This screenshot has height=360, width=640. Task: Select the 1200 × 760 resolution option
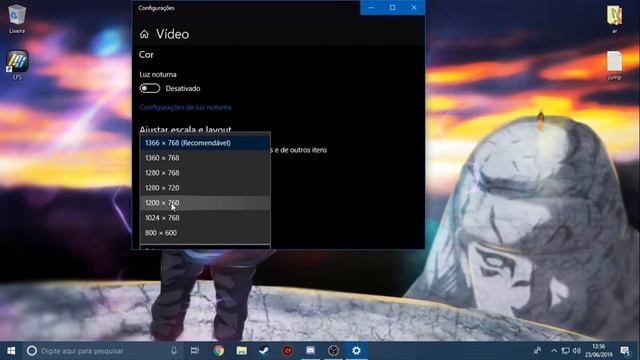[205, 203]
